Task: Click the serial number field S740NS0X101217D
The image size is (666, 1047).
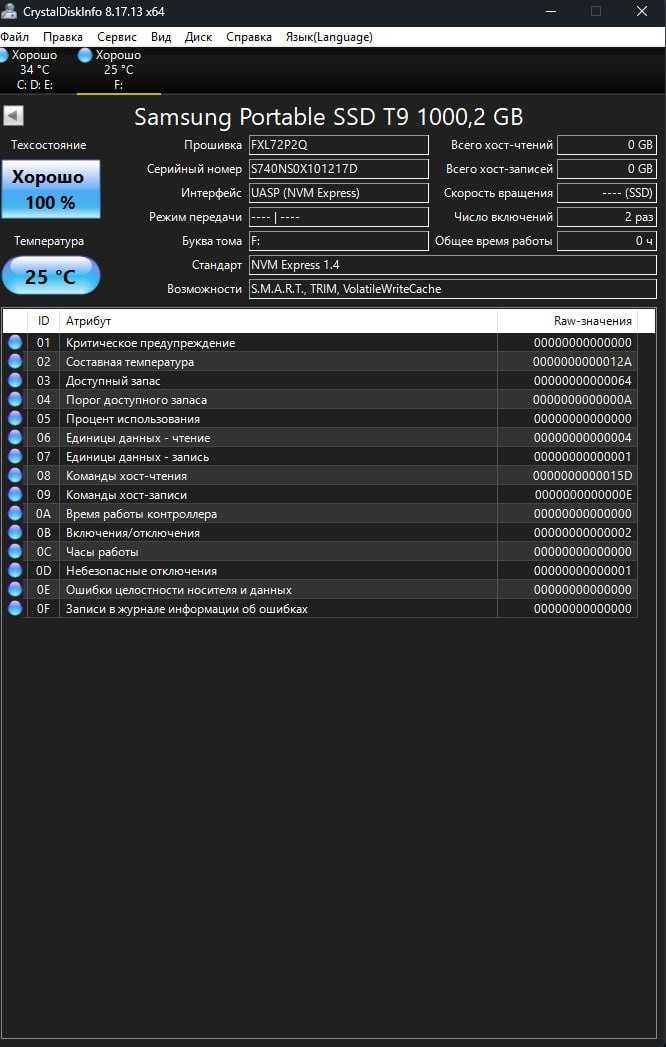Action: click(x=339, y=169)
